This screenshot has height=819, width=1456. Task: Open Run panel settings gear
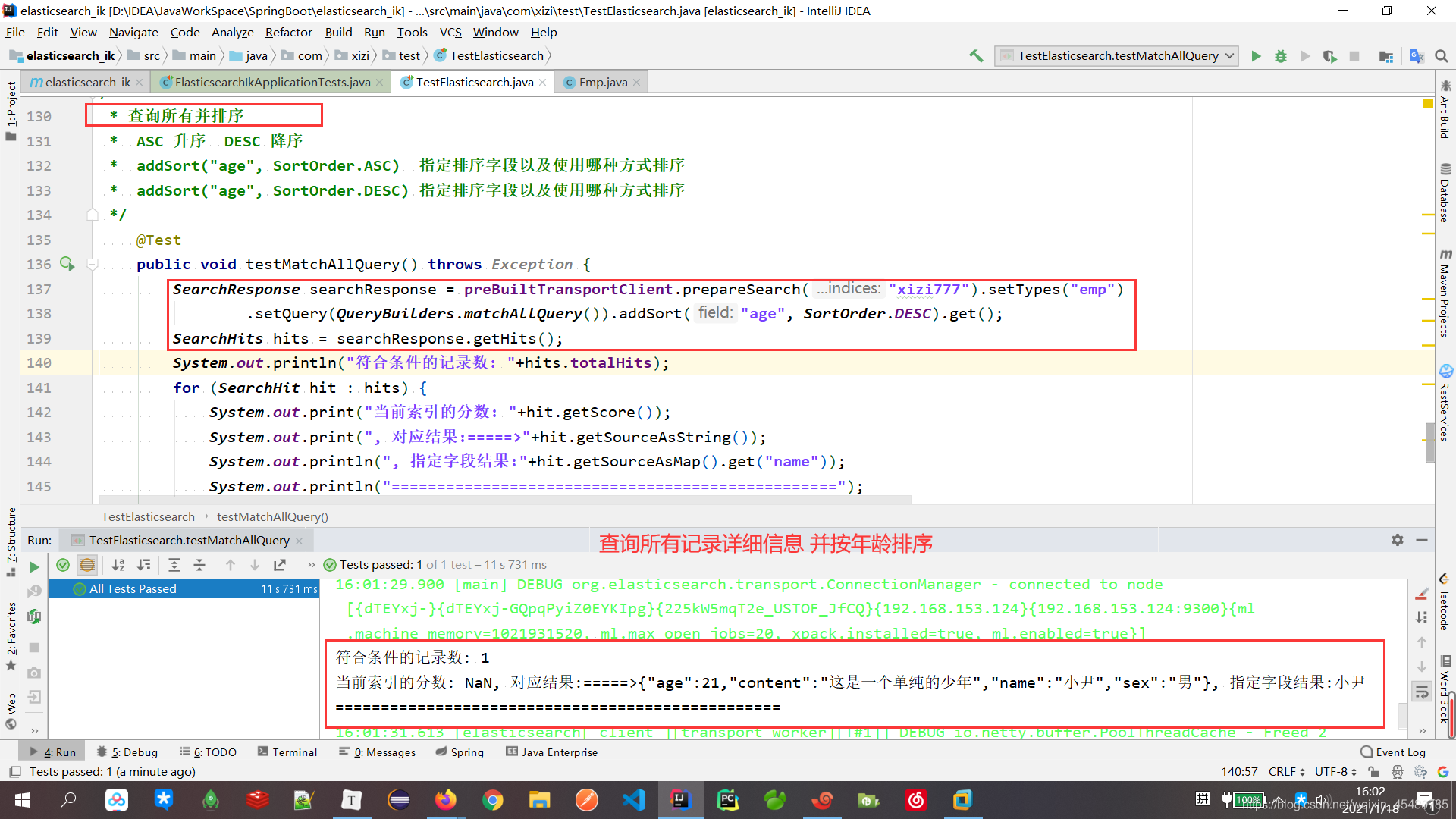[1398, 540]
